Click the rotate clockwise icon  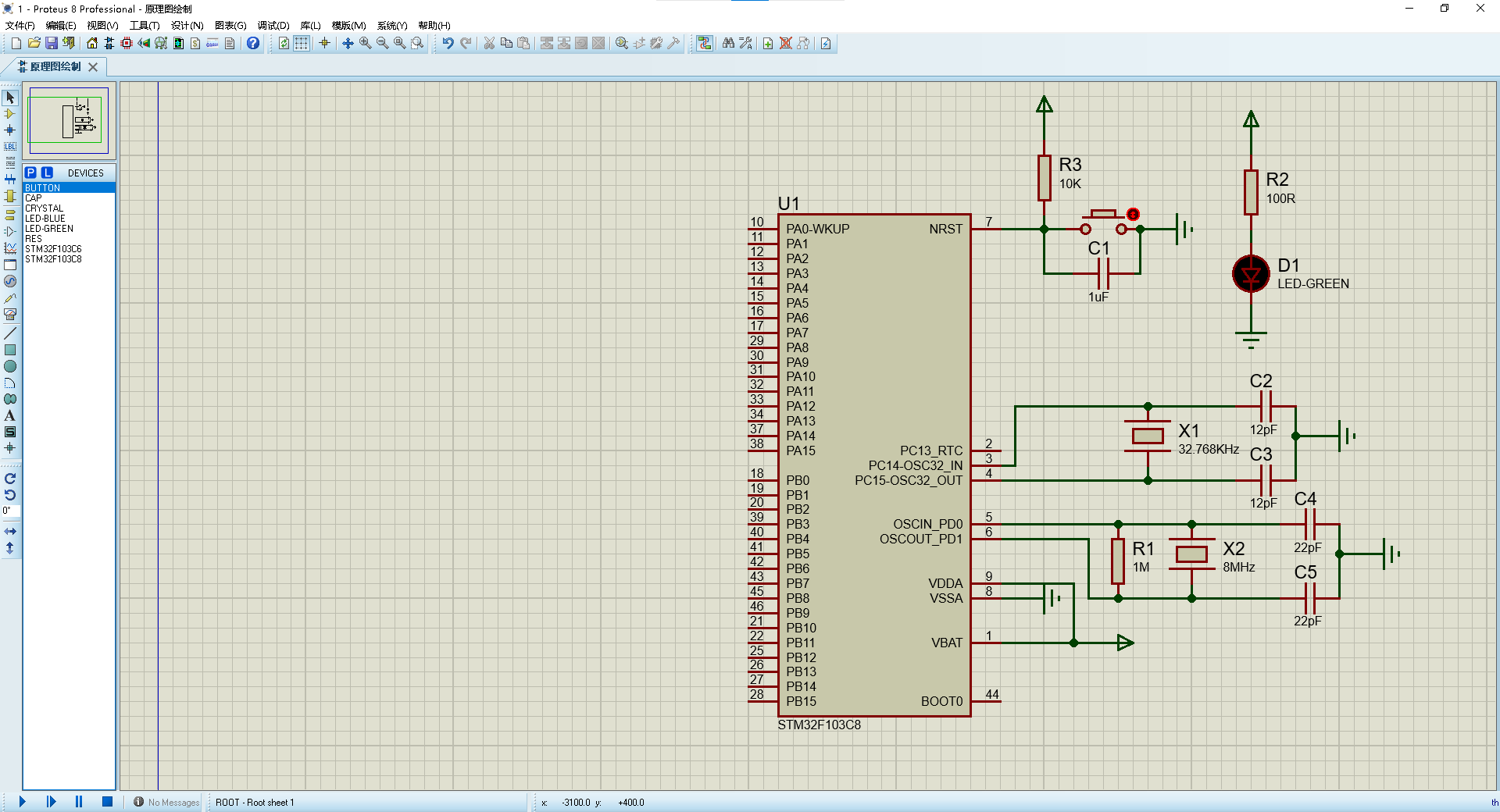[10, 479]
